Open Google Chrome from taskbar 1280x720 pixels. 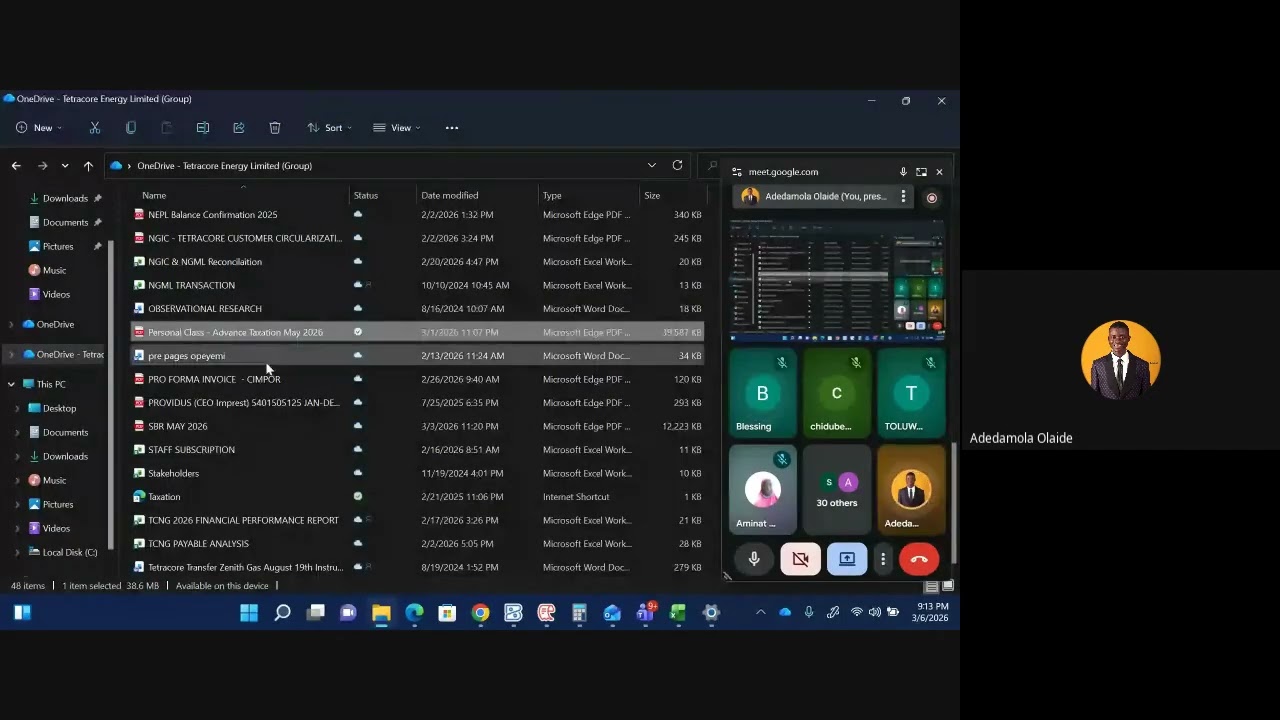480,613
